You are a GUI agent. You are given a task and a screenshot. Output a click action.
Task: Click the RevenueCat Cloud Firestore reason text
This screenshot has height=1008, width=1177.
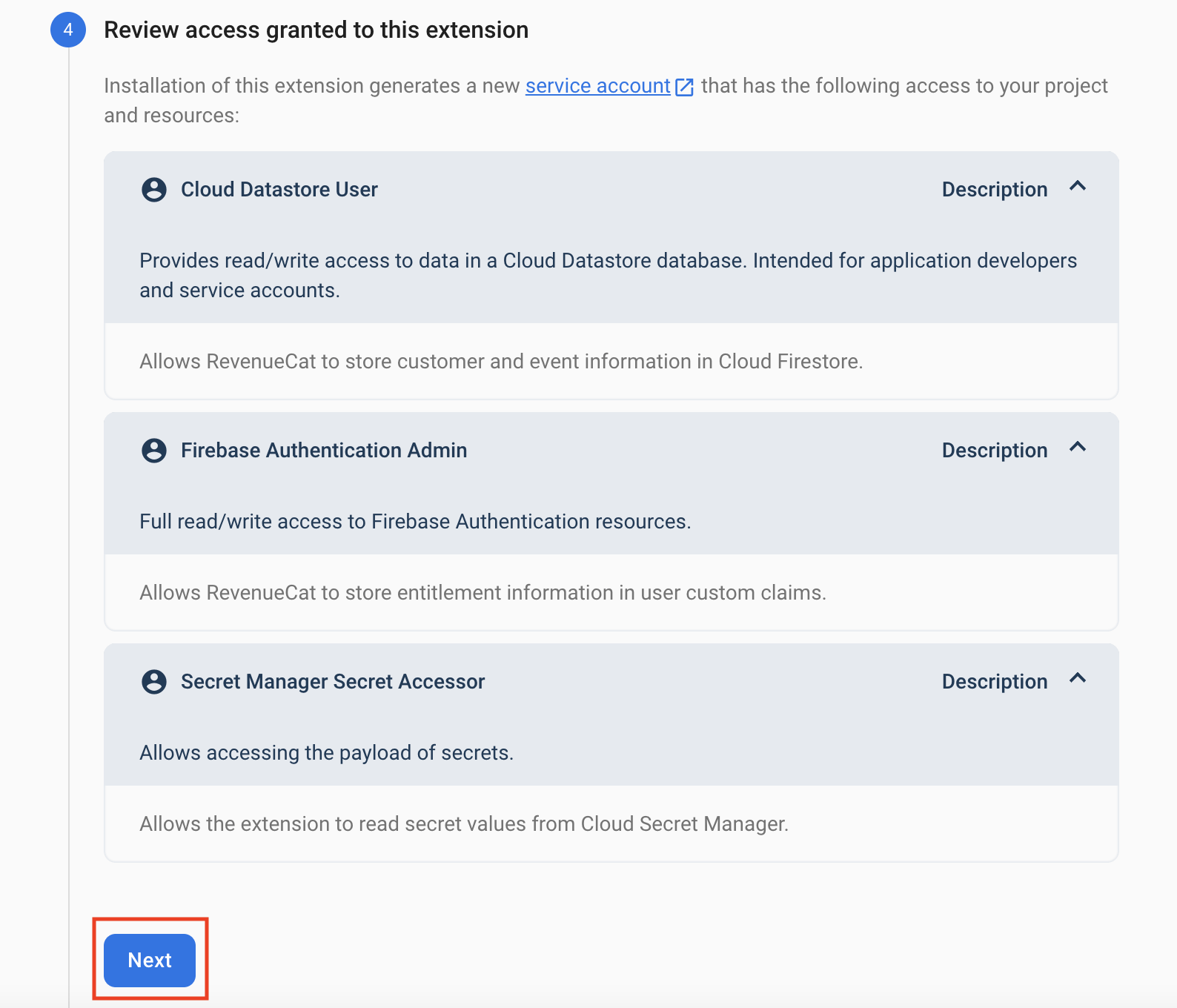tap(501, 362)
